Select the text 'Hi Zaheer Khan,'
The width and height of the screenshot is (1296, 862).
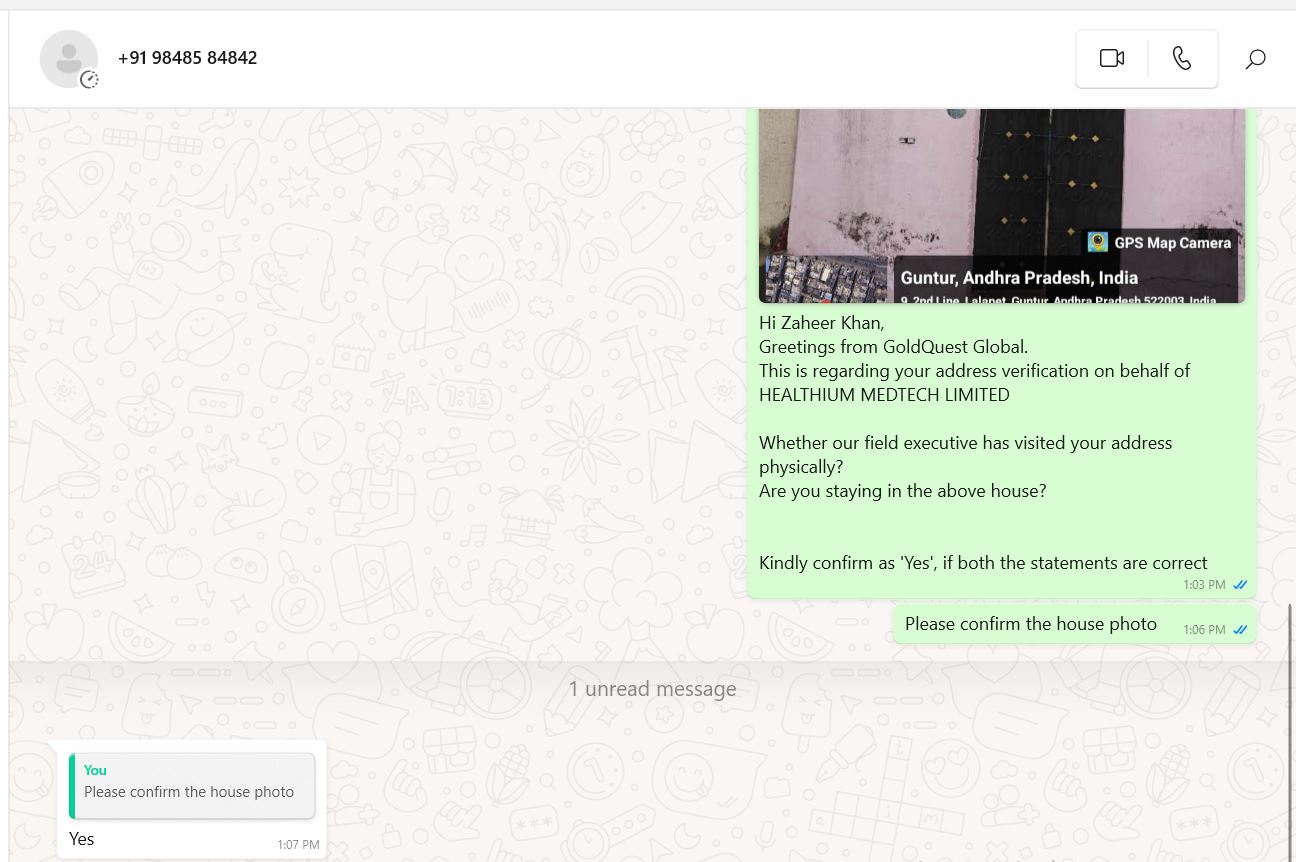(x=822, y=323)
